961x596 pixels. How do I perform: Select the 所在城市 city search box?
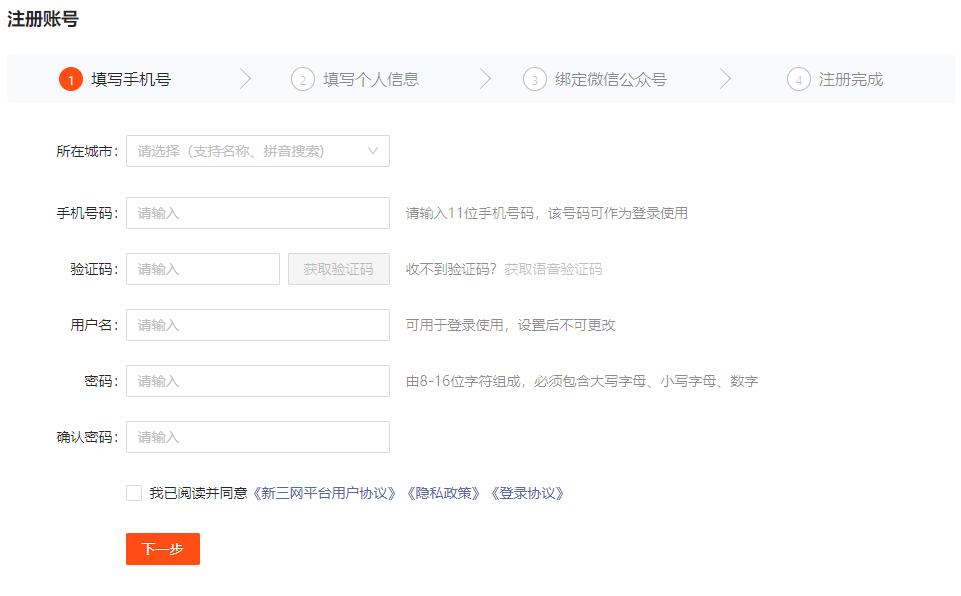pos(258,151)
